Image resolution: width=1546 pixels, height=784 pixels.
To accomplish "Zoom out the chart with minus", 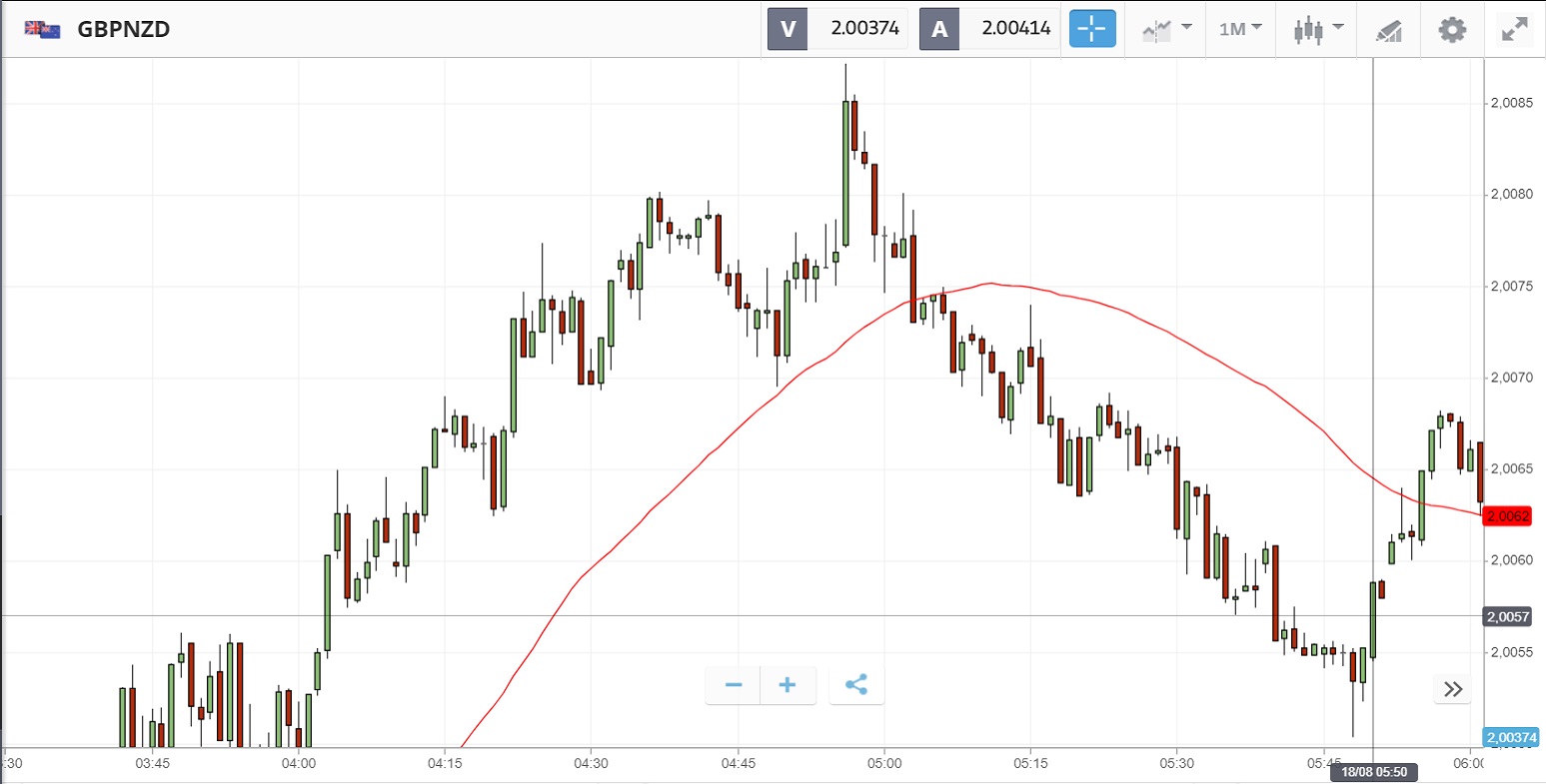I will [734, 685].
